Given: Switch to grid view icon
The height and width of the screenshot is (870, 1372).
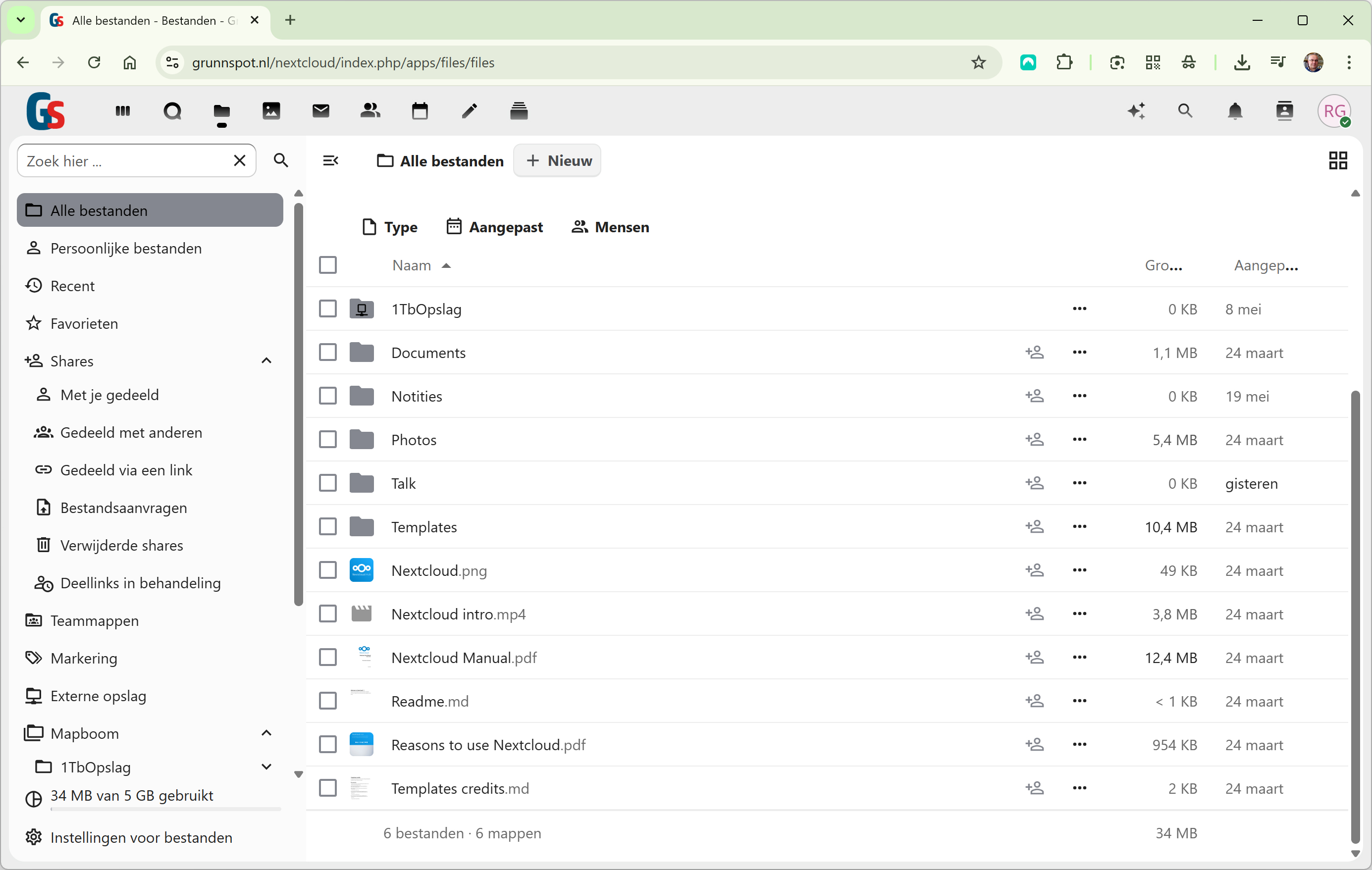Looking at the screenshot, I should [x=1338, y=160].
